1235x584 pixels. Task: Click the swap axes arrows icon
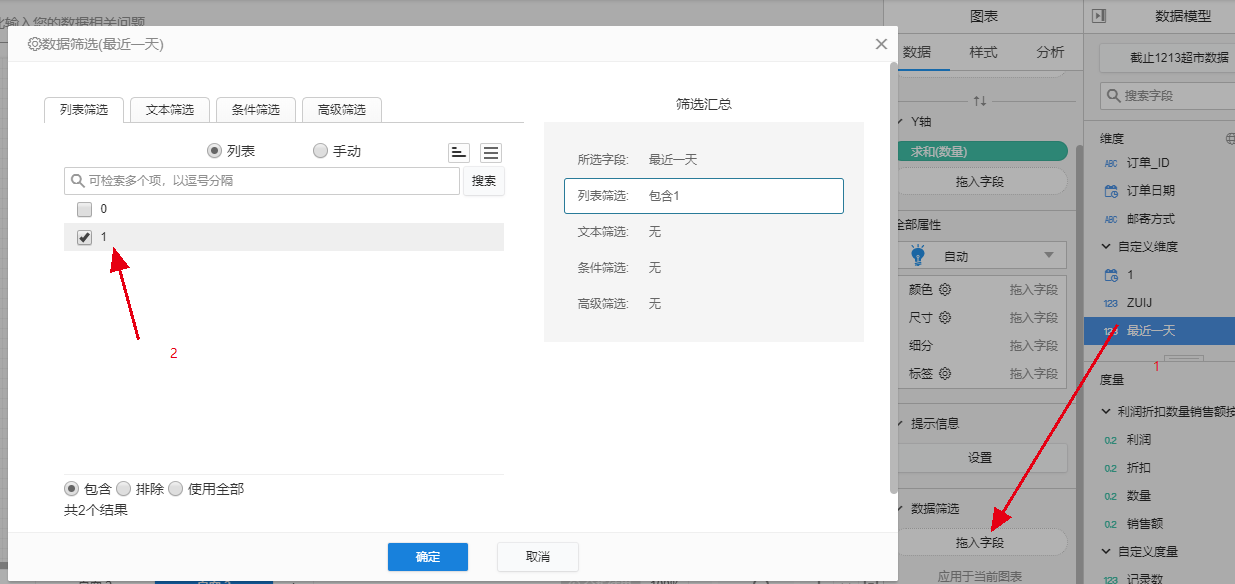click(x=979, y=101)
